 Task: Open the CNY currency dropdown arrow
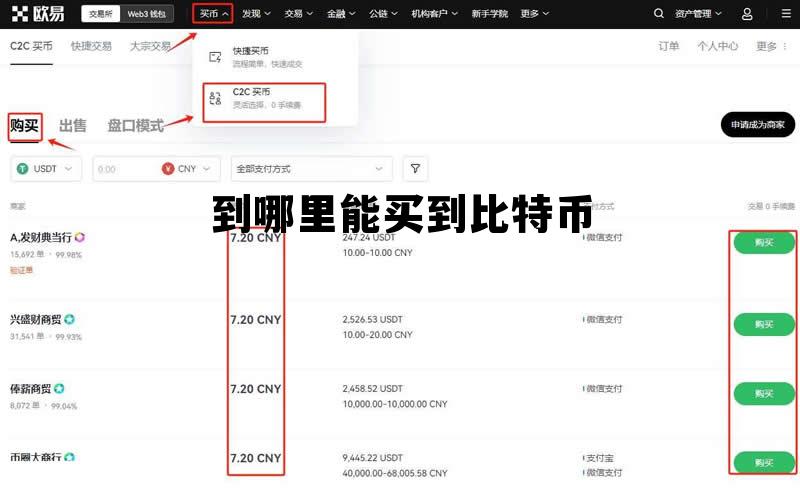pyautogui.click(x=207, y=169)
